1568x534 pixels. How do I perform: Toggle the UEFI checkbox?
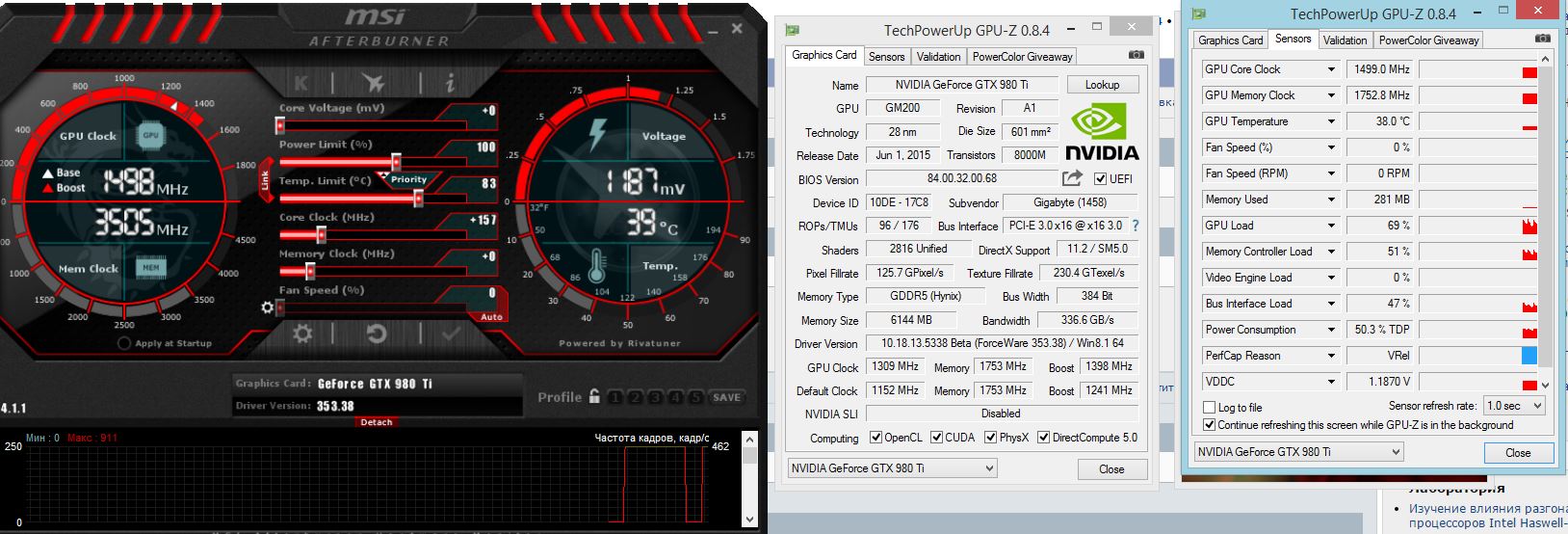click(x=1100, y=178)
